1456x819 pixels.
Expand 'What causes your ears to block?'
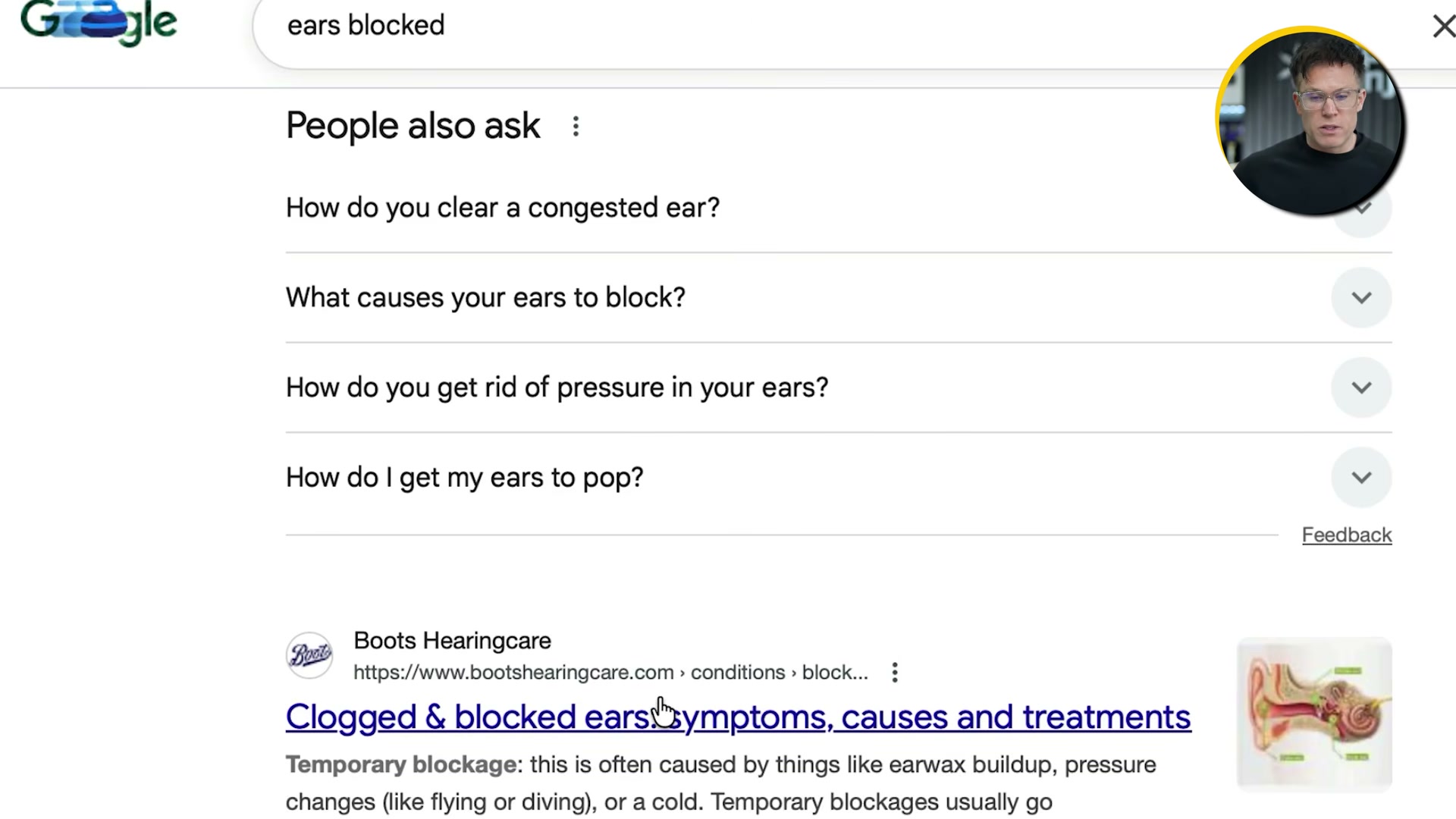[1361, 297]
